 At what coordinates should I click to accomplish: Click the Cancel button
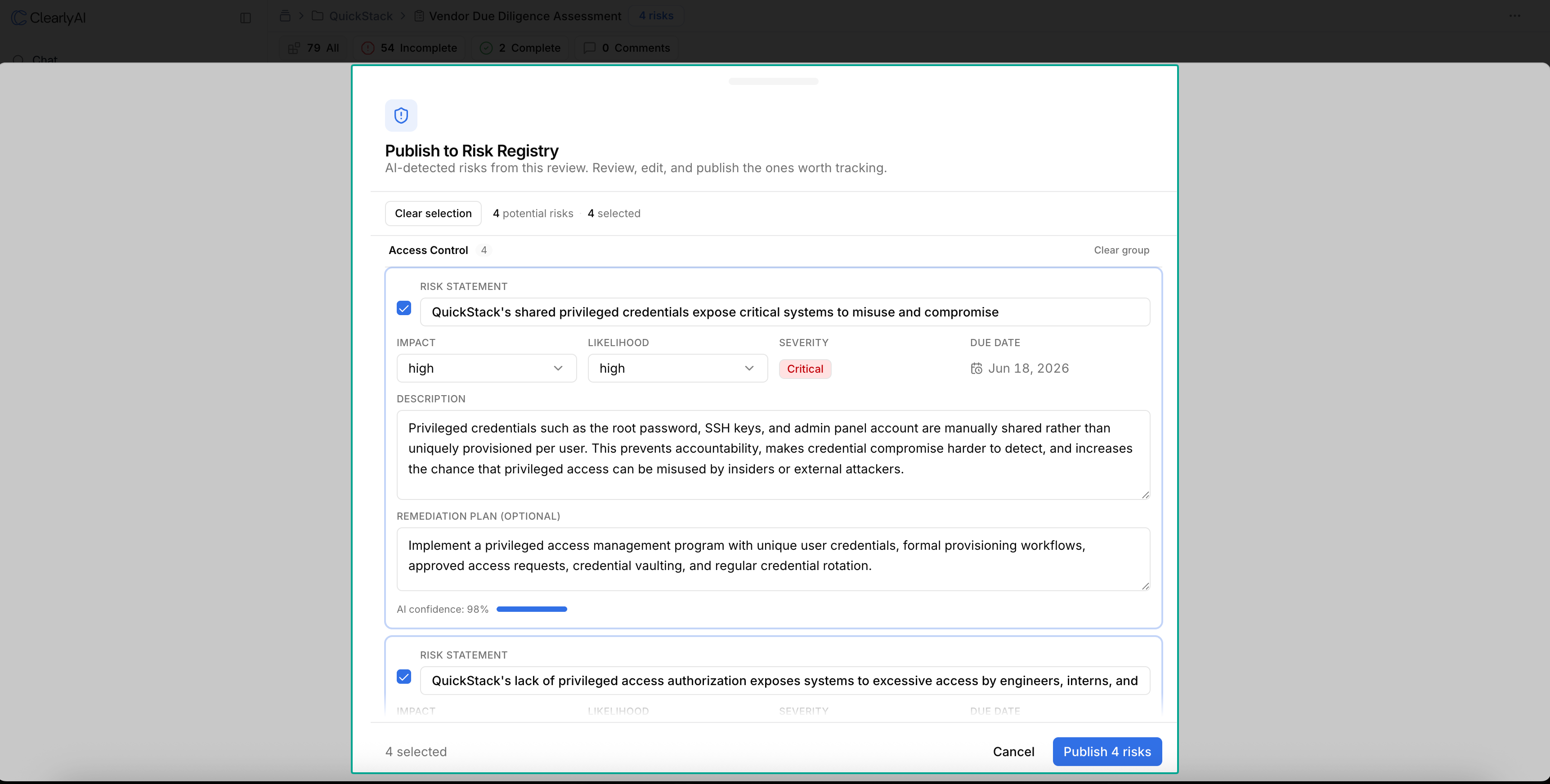[1013, 752]
